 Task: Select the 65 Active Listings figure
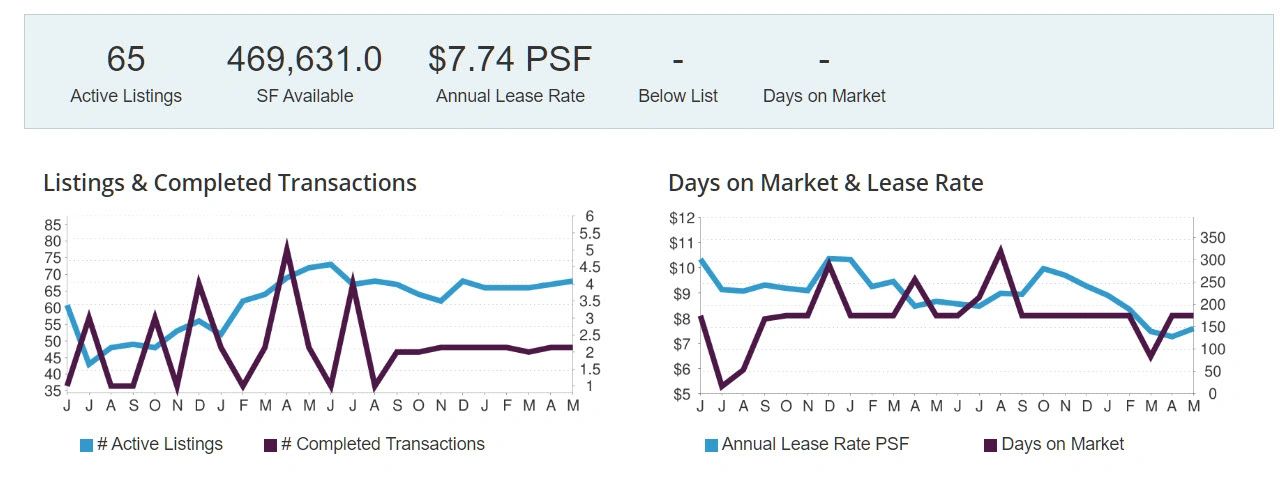pyautogui.click(x=126, y=59)
